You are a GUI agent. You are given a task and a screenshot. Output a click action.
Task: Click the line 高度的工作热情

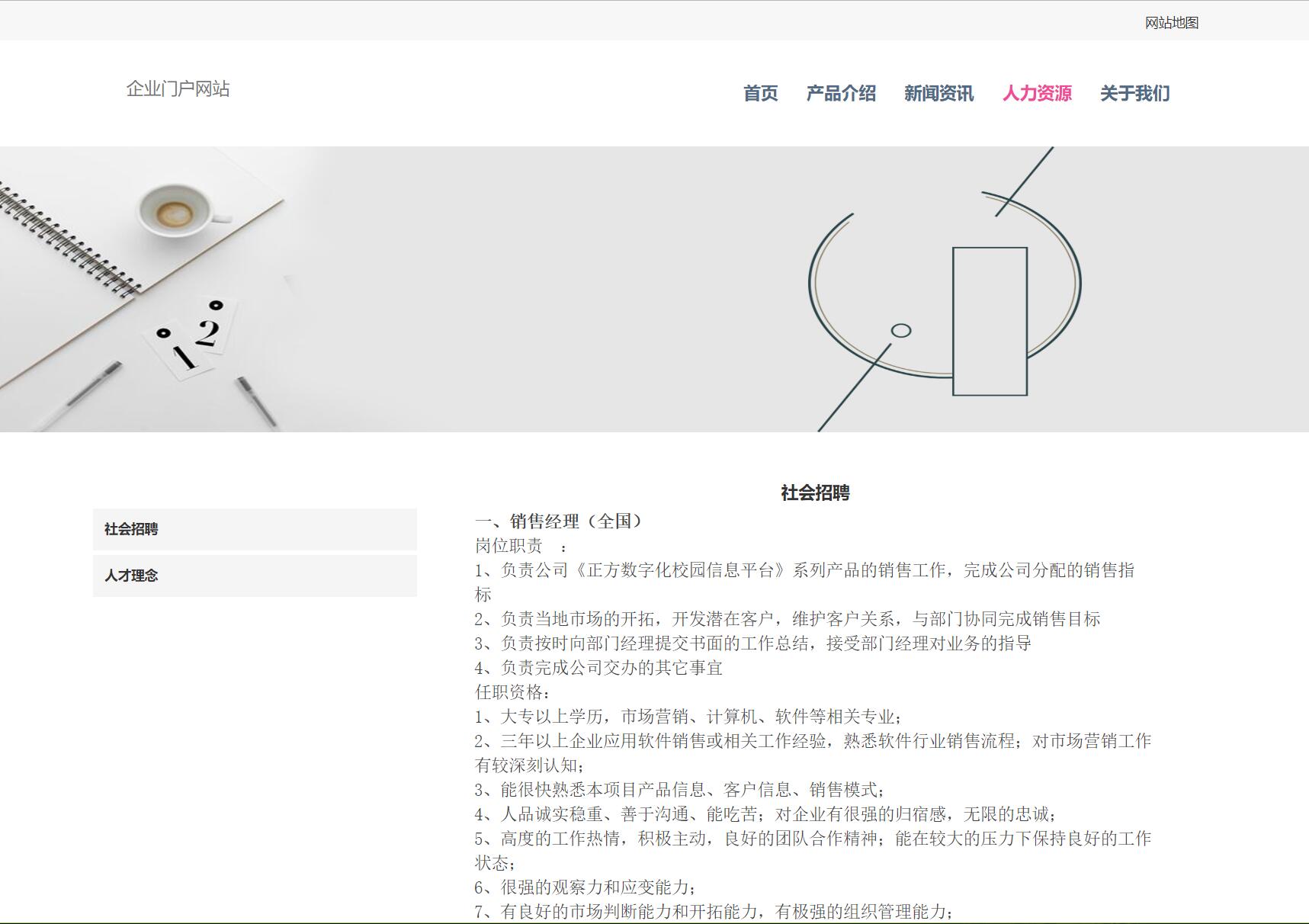coord(813,851)
